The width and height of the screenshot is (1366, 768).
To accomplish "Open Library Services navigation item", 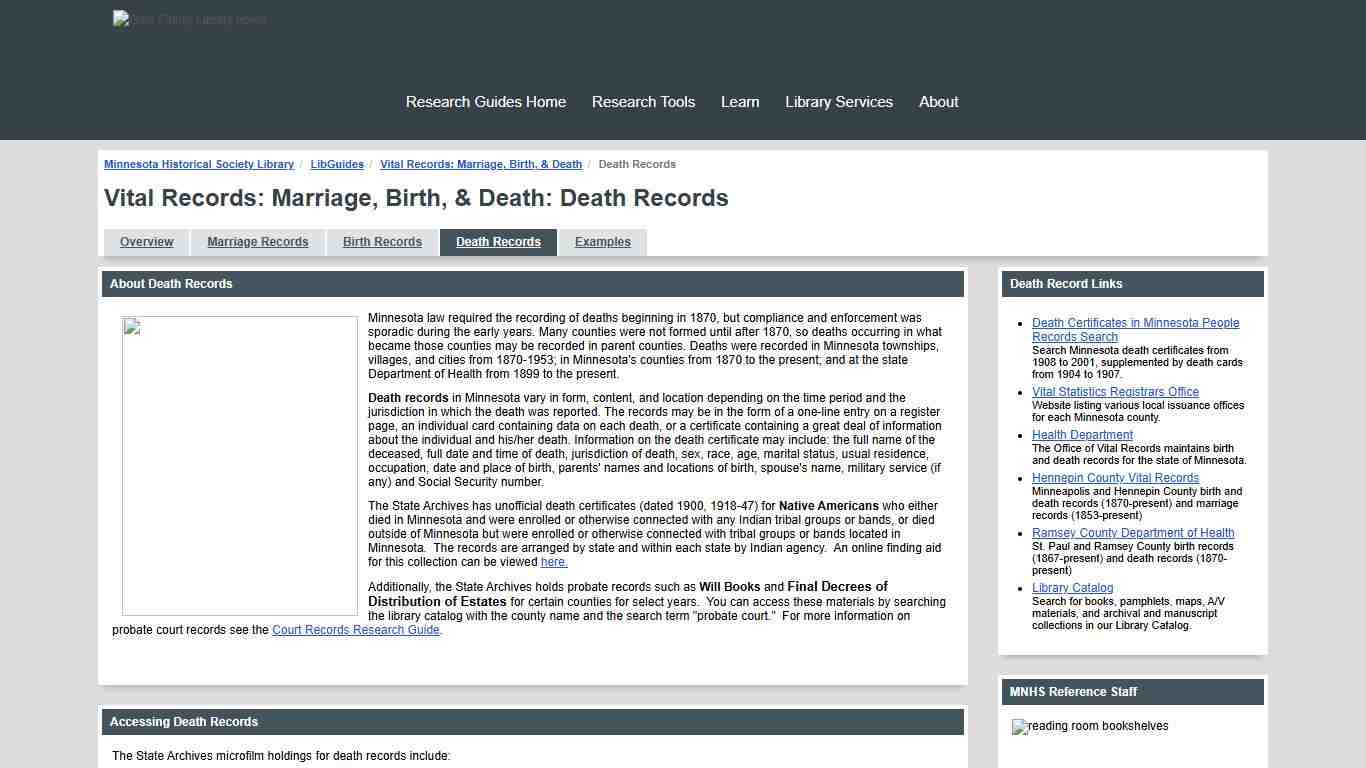I will tap(839, 101).
